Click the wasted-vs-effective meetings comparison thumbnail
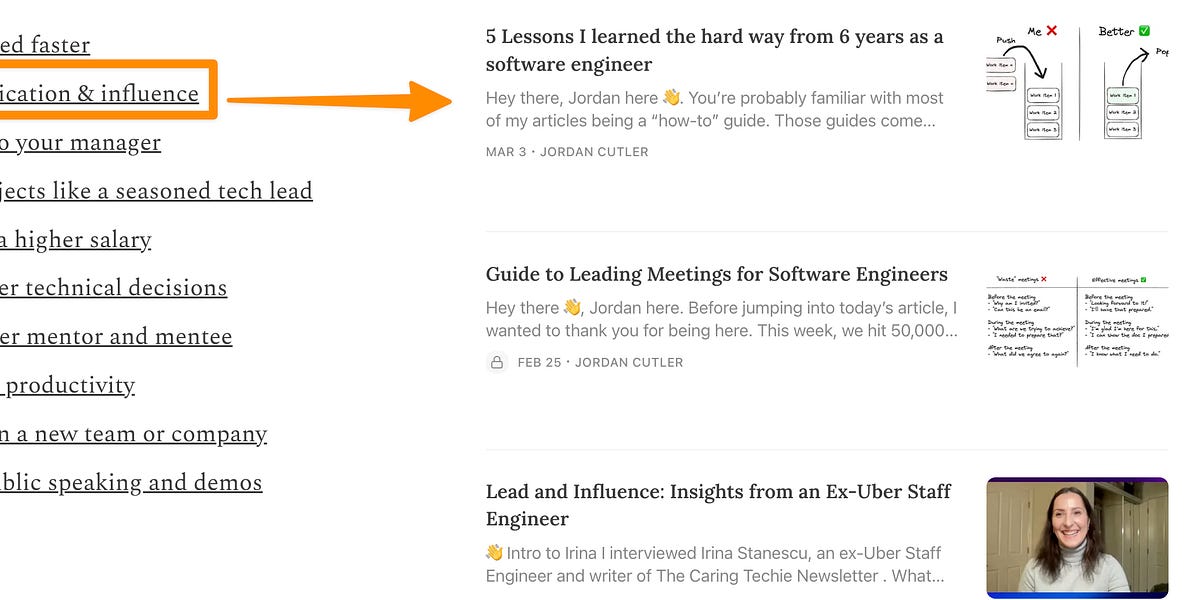 pos(1075,315)
